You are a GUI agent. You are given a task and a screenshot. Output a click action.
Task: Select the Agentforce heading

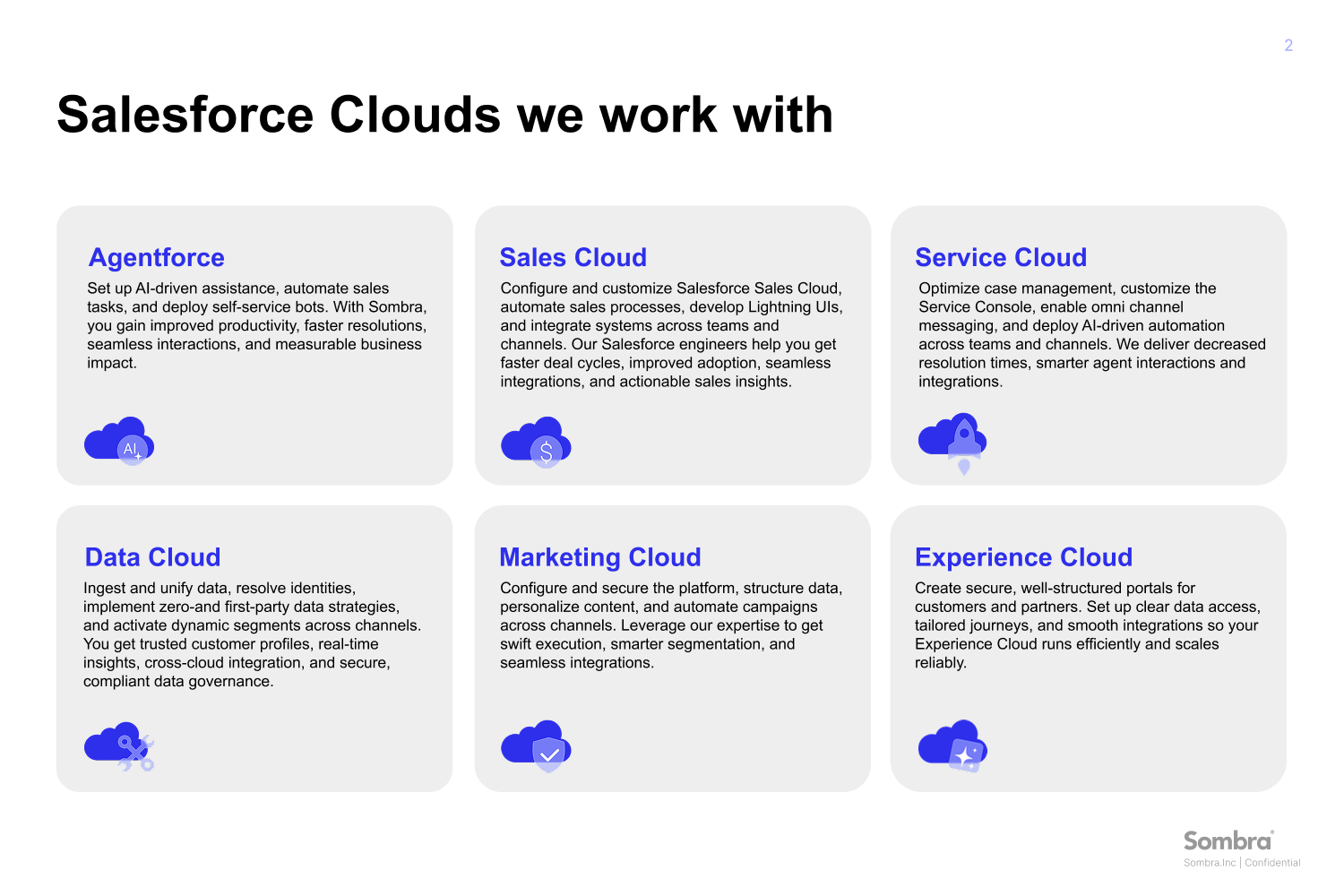coord(157,257)
